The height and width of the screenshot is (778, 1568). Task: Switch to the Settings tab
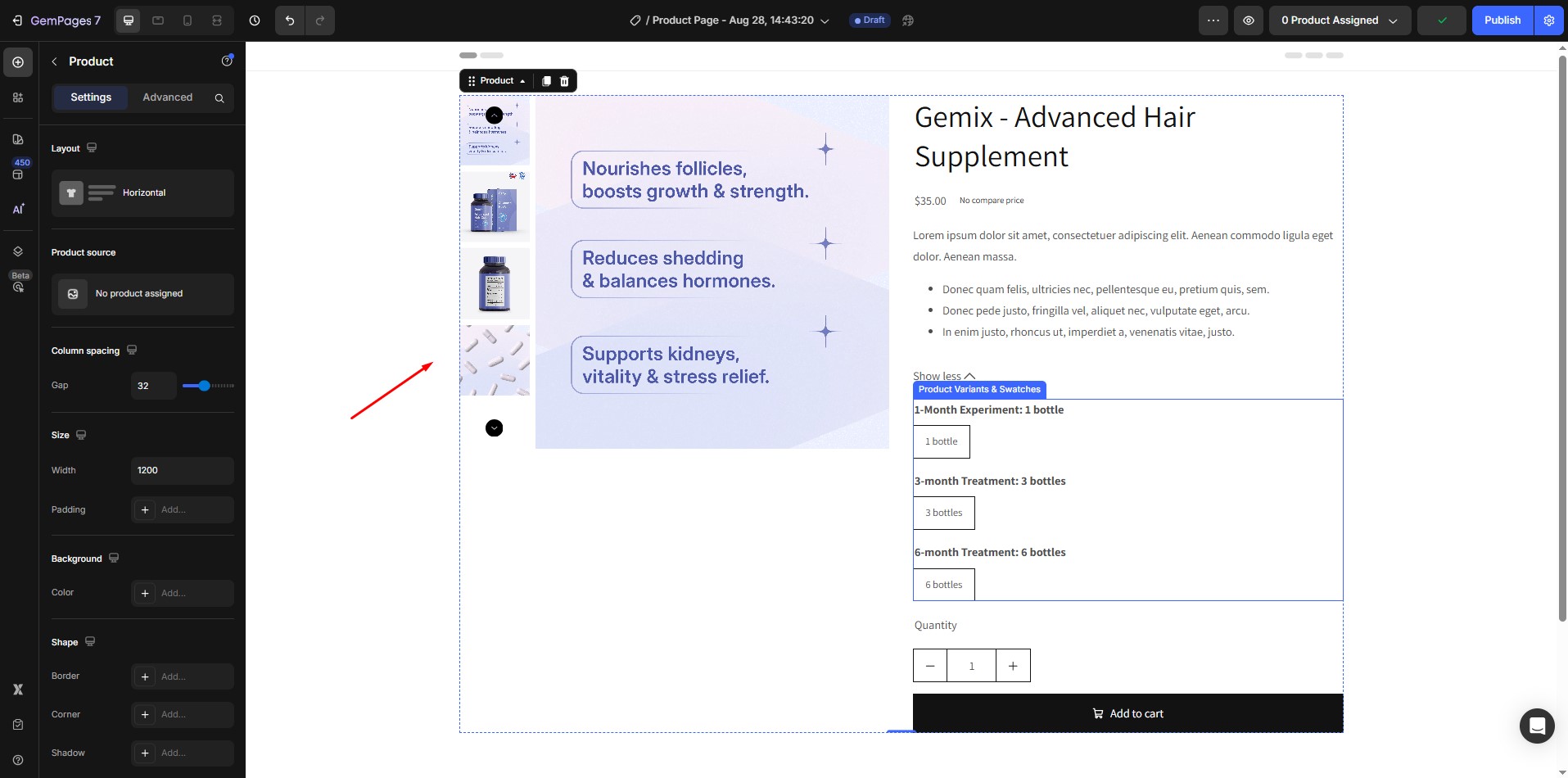point(91,97)
